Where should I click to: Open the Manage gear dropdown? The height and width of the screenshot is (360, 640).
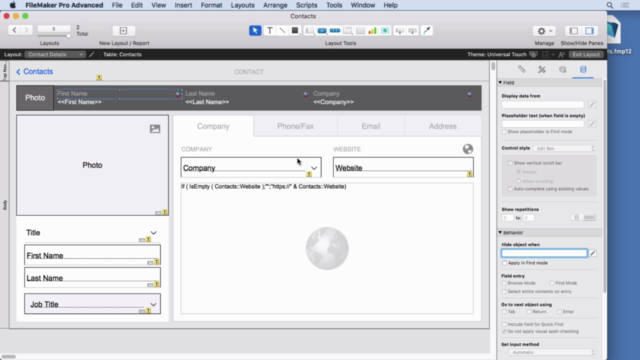click(544, 31)
